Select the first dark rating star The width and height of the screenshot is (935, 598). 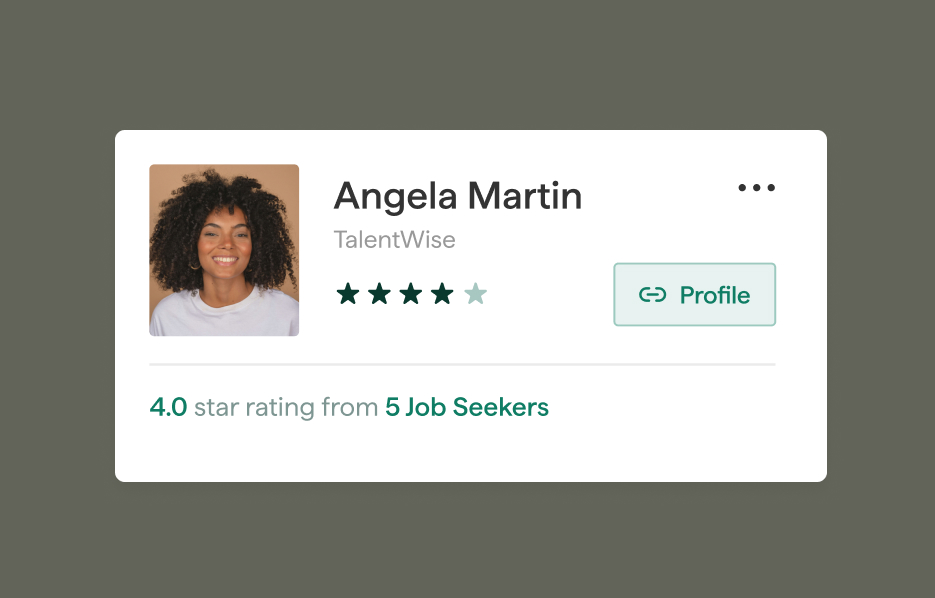click(x=348, y=294)
